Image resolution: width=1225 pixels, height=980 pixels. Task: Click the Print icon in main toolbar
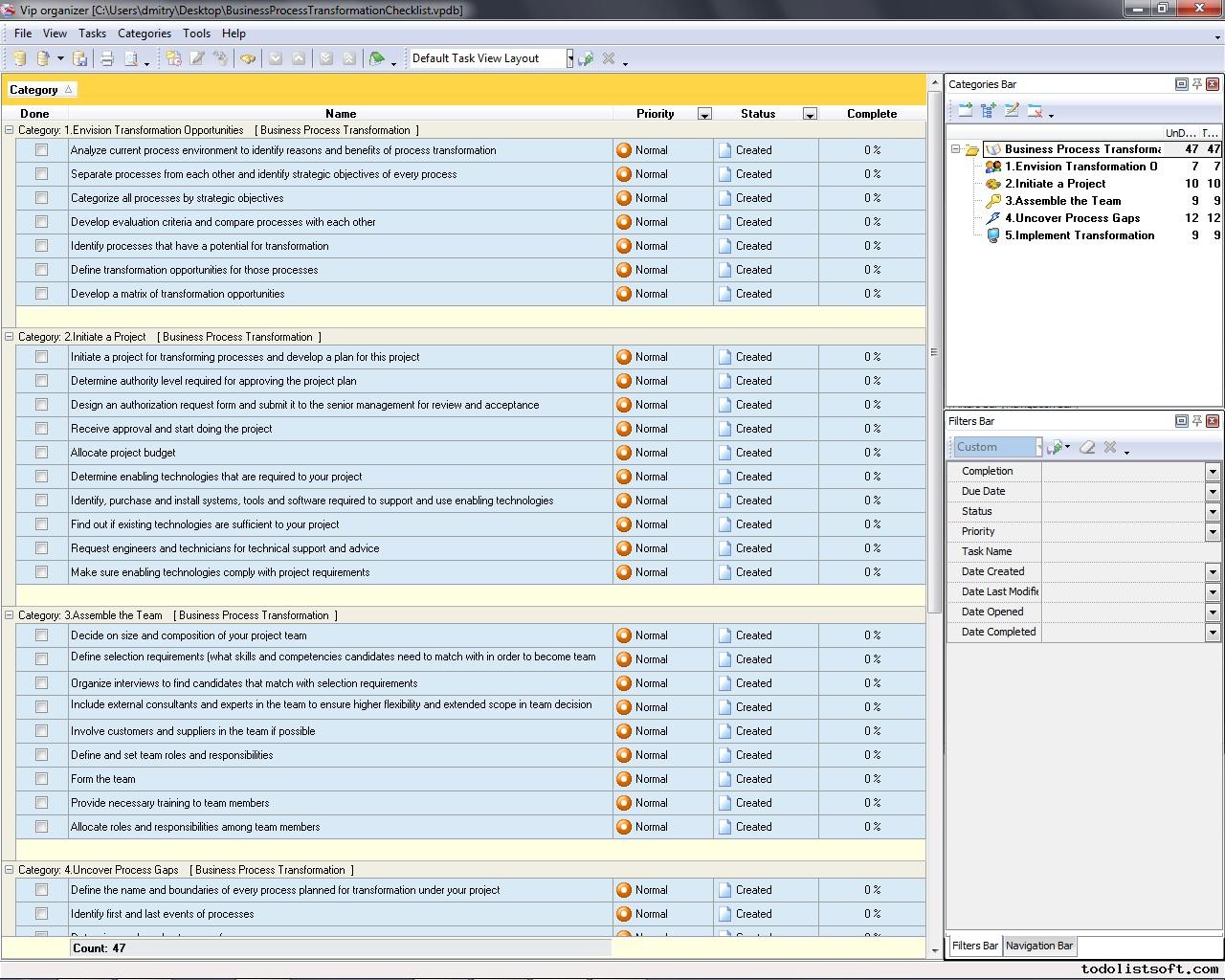click(x=107, y=59)
